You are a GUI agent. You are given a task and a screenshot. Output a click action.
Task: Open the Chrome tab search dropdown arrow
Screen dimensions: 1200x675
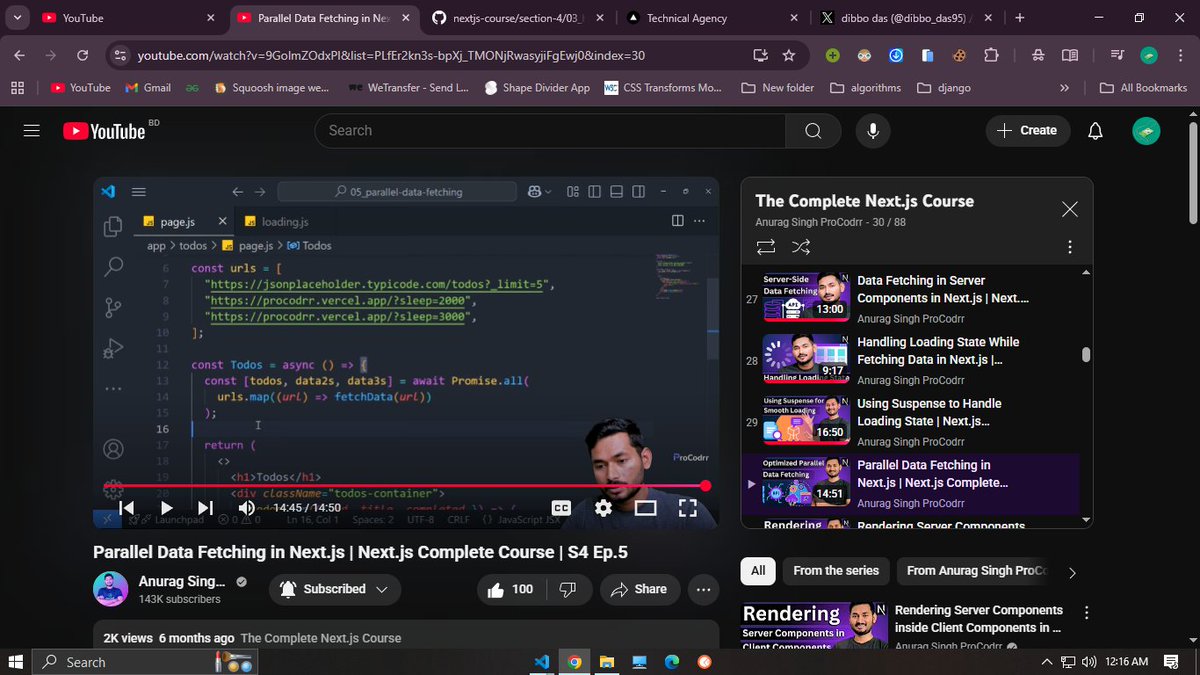(x=18, y=18)
